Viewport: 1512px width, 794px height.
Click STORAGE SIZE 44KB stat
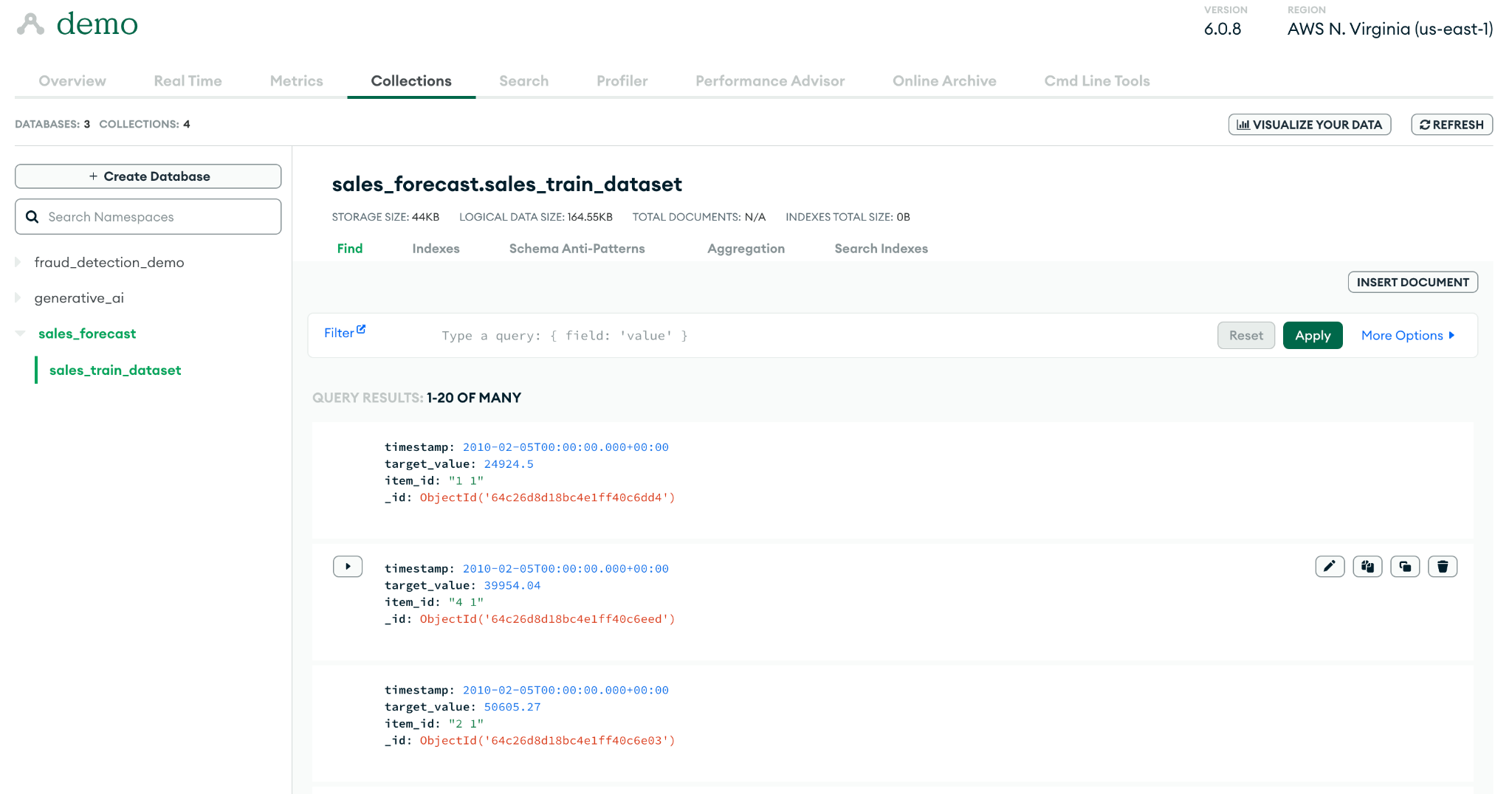click(x=385, y=217)
